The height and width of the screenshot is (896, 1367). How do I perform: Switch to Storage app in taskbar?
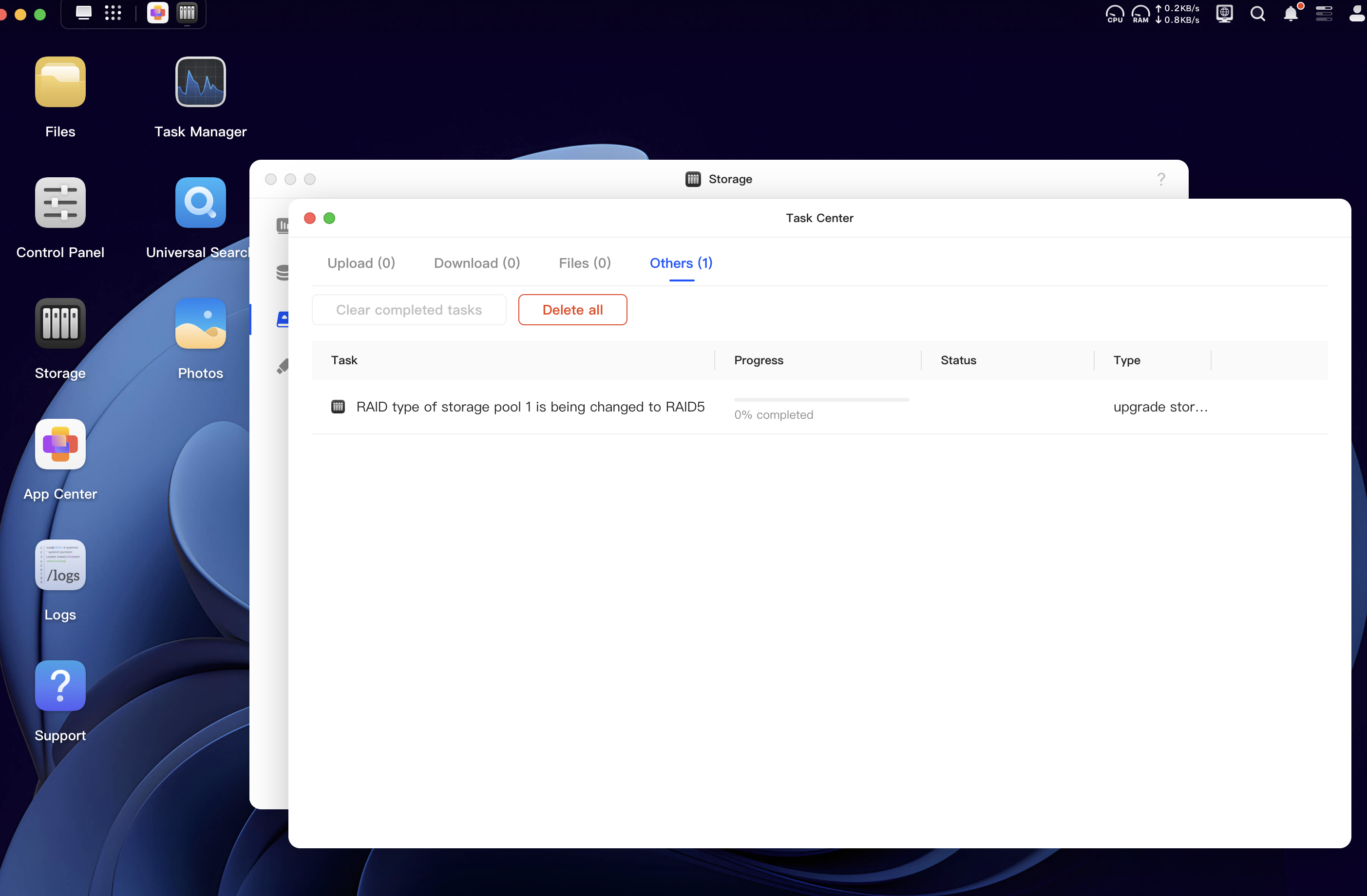pos(187,13)
